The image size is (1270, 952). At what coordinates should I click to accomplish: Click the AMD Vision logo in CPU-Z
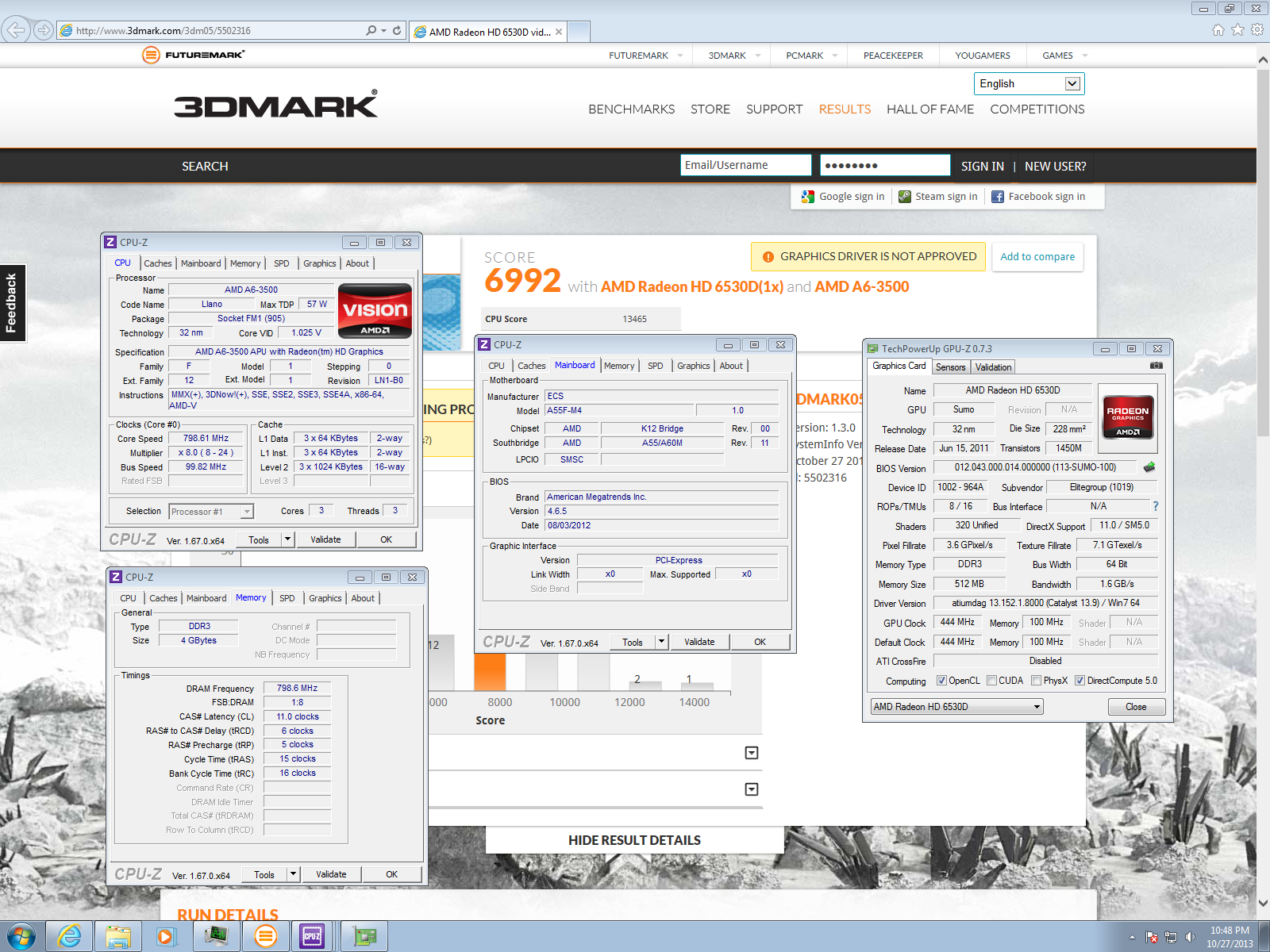tap(375, 310)
